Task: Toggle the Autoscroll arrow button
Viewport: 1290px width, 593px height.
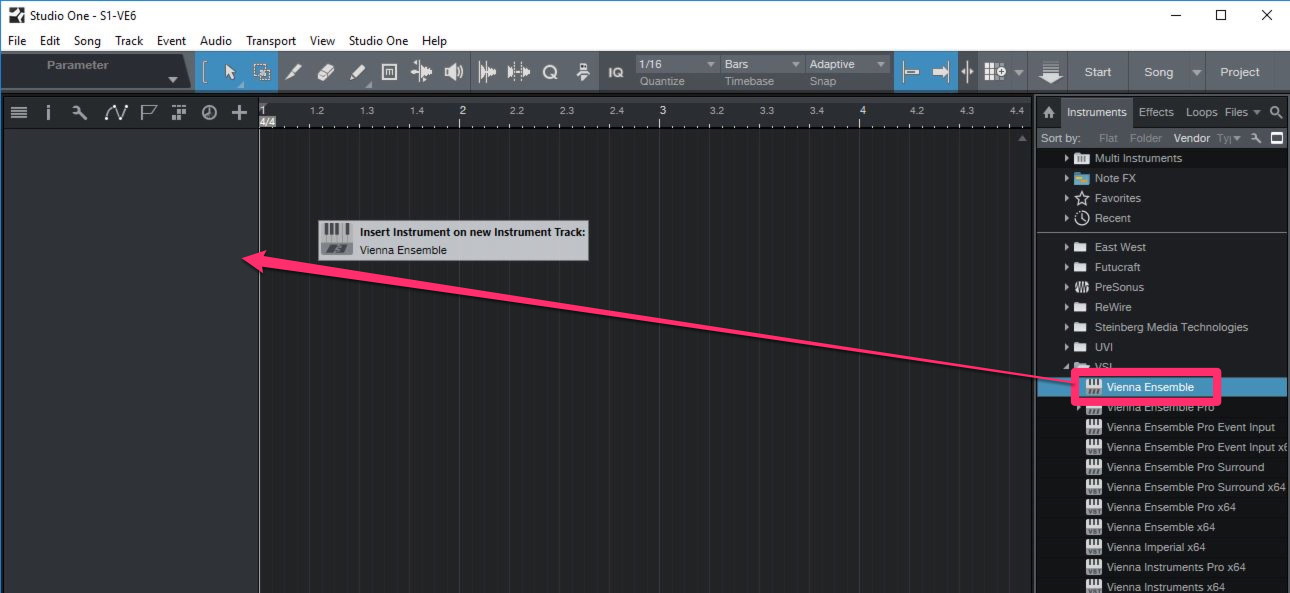Action: point(941,72)
